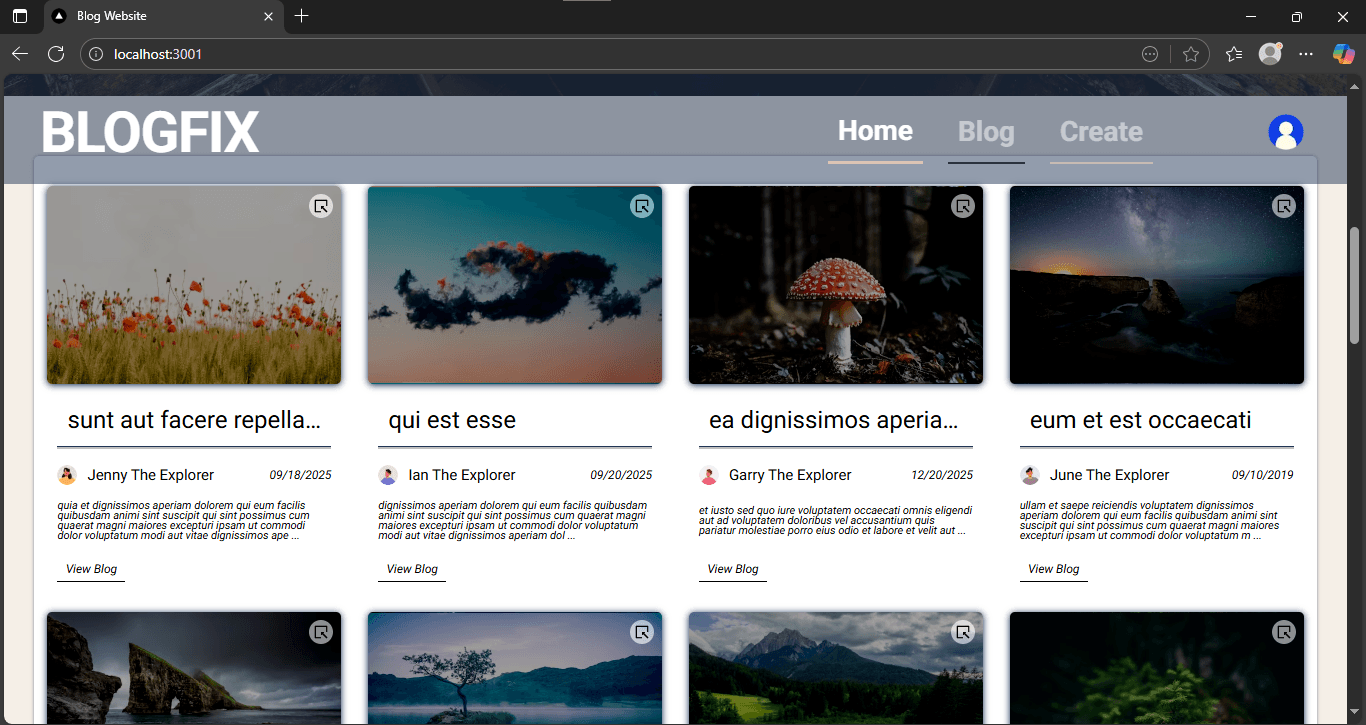The width and height of the screenshot is (1366, 725).
Task: Click author name 'Jenny The Explorer'
Action: click(x=151, y=475)
